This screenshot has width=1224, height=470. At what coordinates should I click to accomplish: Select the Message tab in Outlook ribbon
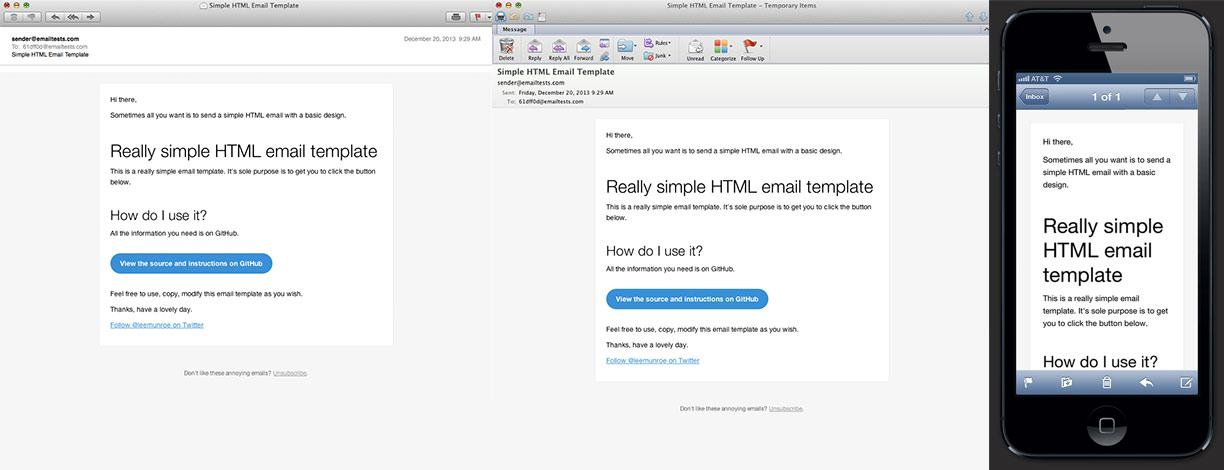pos(514,29)
